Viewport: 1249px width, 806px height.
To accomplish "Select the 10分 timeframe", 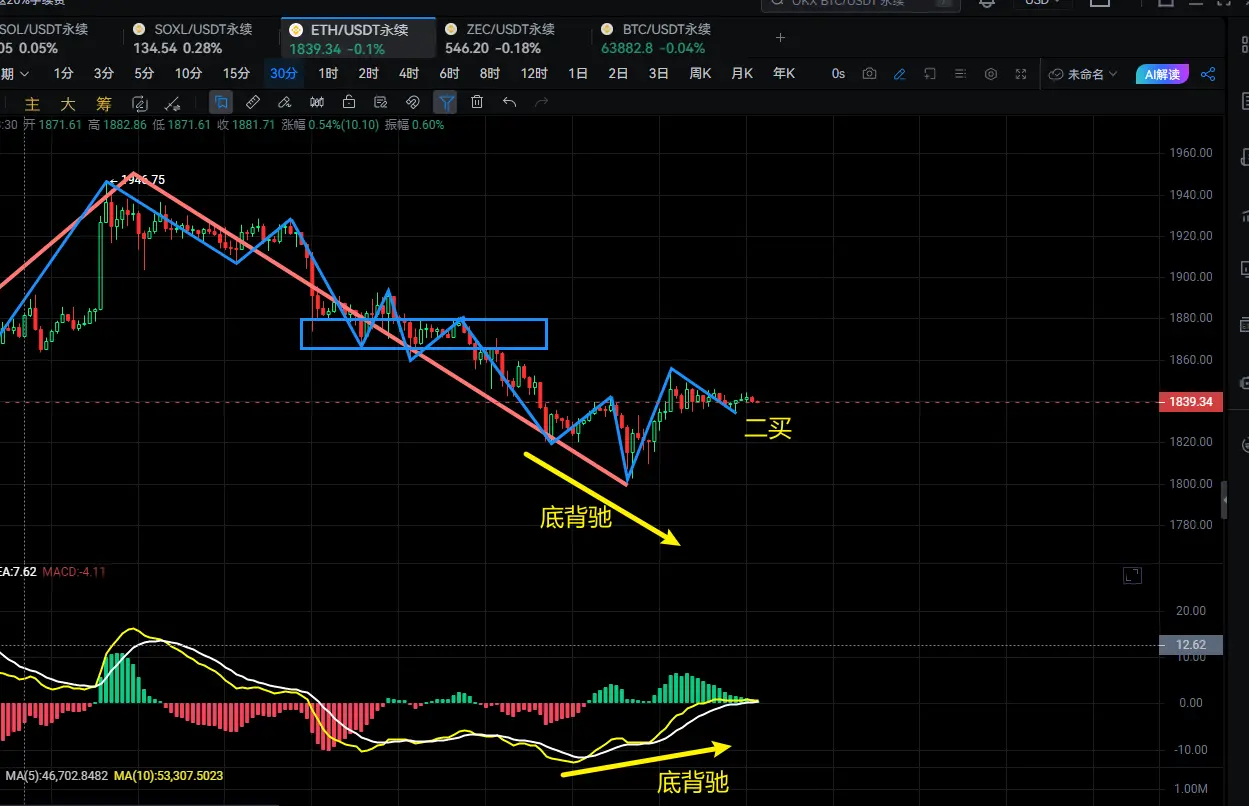I will 188,74.
